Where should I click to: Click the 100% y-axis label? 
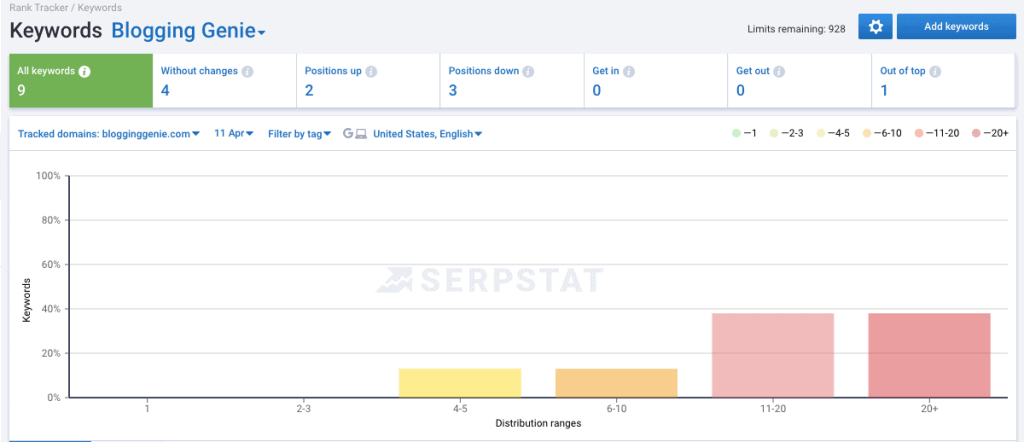pyautogui.click(x=49, y=176)
